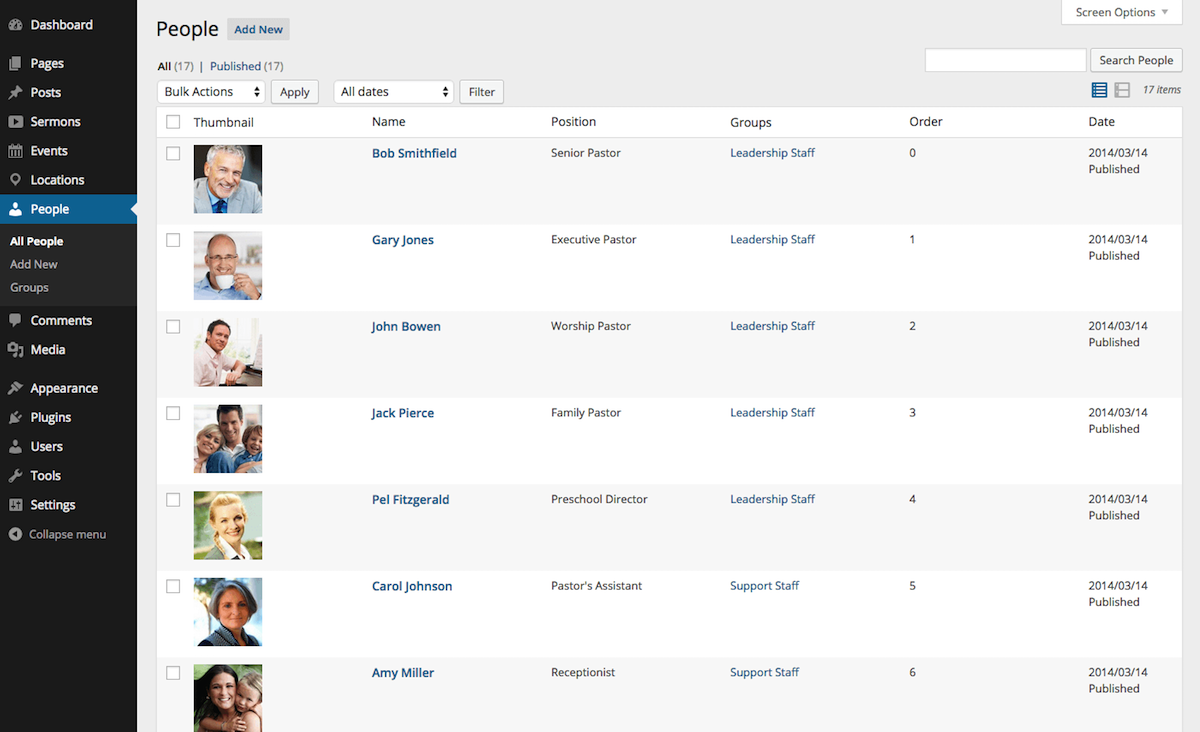
Task: Switch to list view mode icon
Action: (x=1099, y=90)
